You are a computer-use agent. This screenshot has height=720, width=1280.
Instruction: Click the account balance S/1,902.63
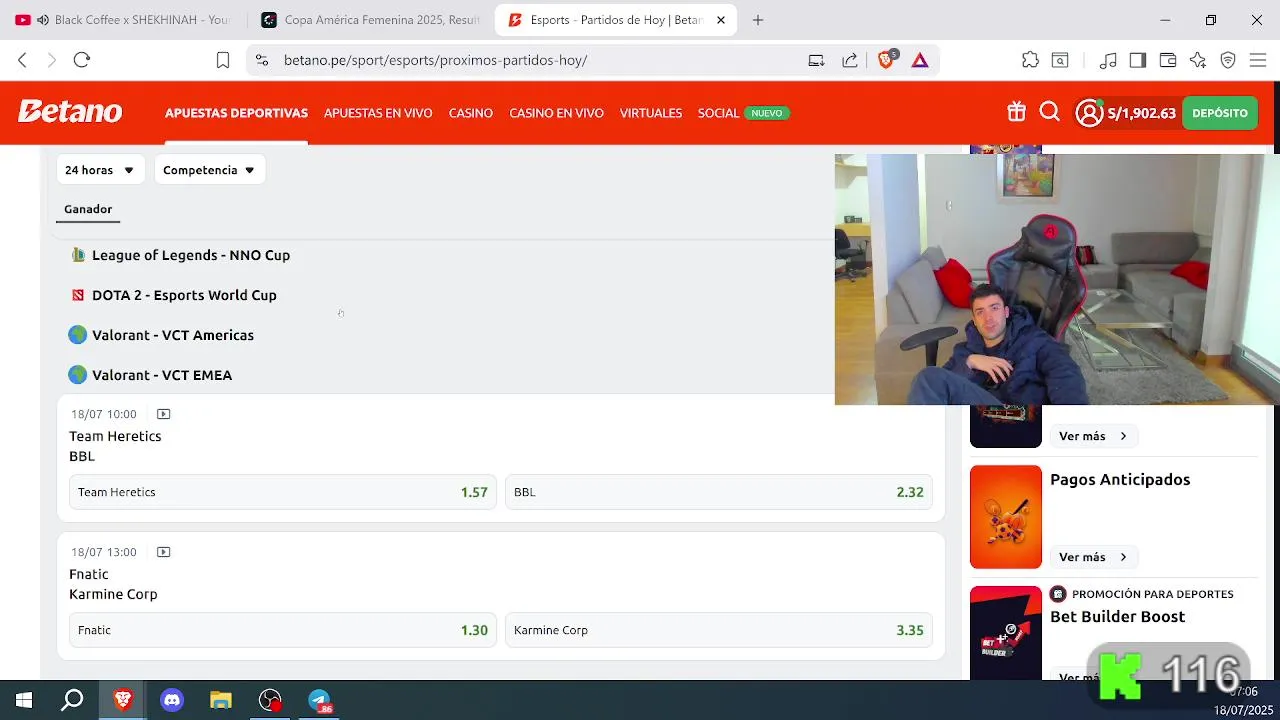1142,113
